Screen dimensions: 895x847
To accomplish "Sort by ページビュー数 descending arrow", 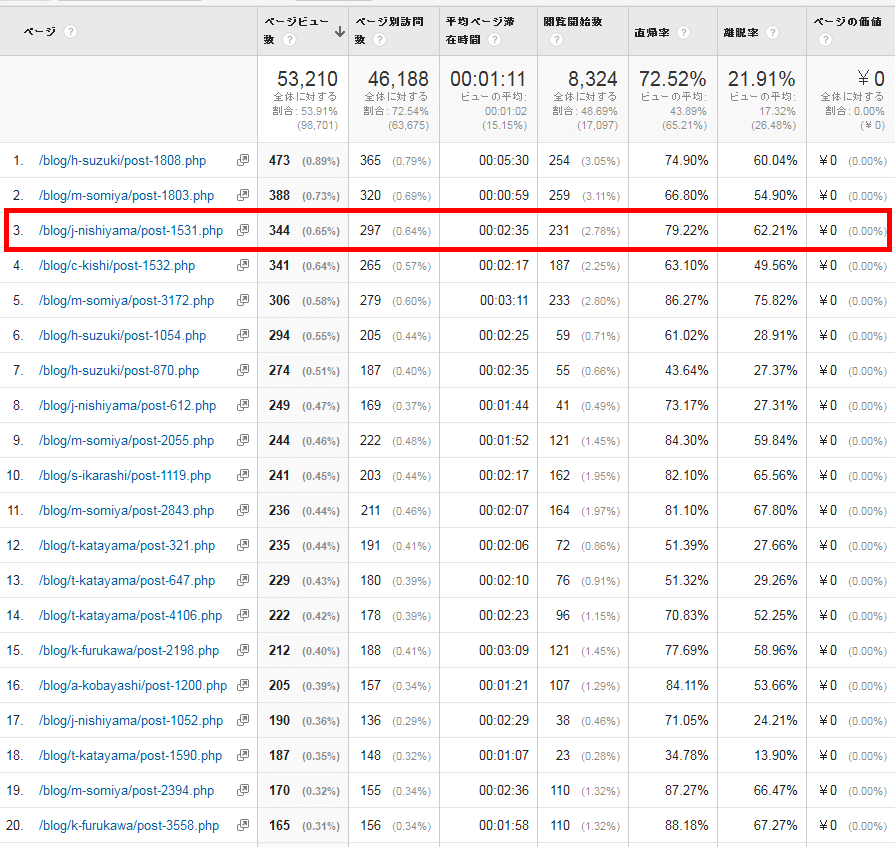I will pos(340,32).
